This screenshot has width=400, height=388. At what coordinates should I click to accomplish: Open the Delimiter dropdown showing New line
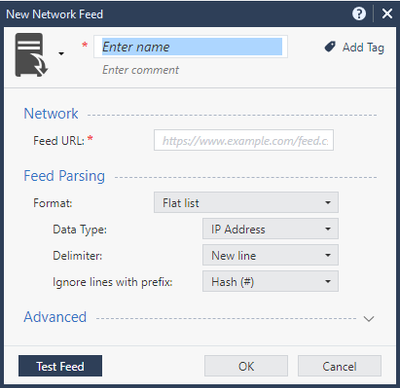[270, 255]
